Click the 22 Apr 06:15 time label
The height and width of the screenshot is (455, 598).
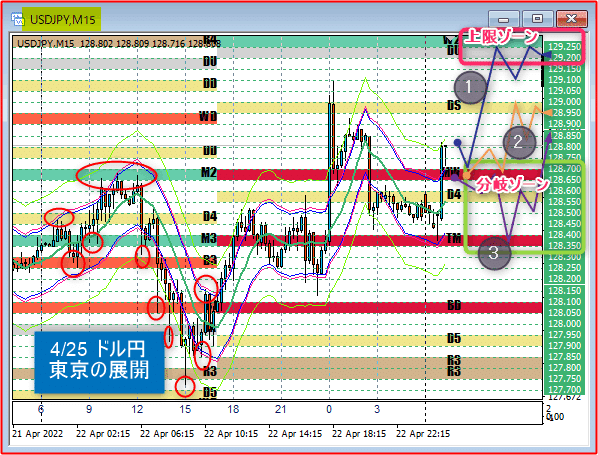coord(167,434)
